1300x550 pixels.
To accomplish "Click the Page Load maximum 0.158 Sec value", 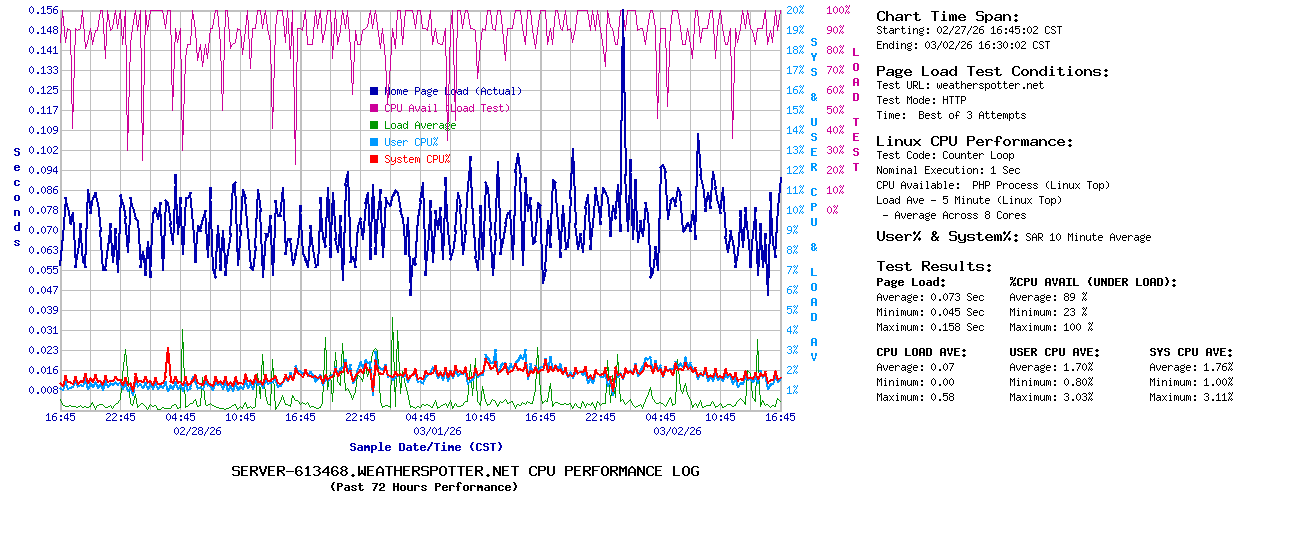I will pyautogui.click(x=957, y=327).
